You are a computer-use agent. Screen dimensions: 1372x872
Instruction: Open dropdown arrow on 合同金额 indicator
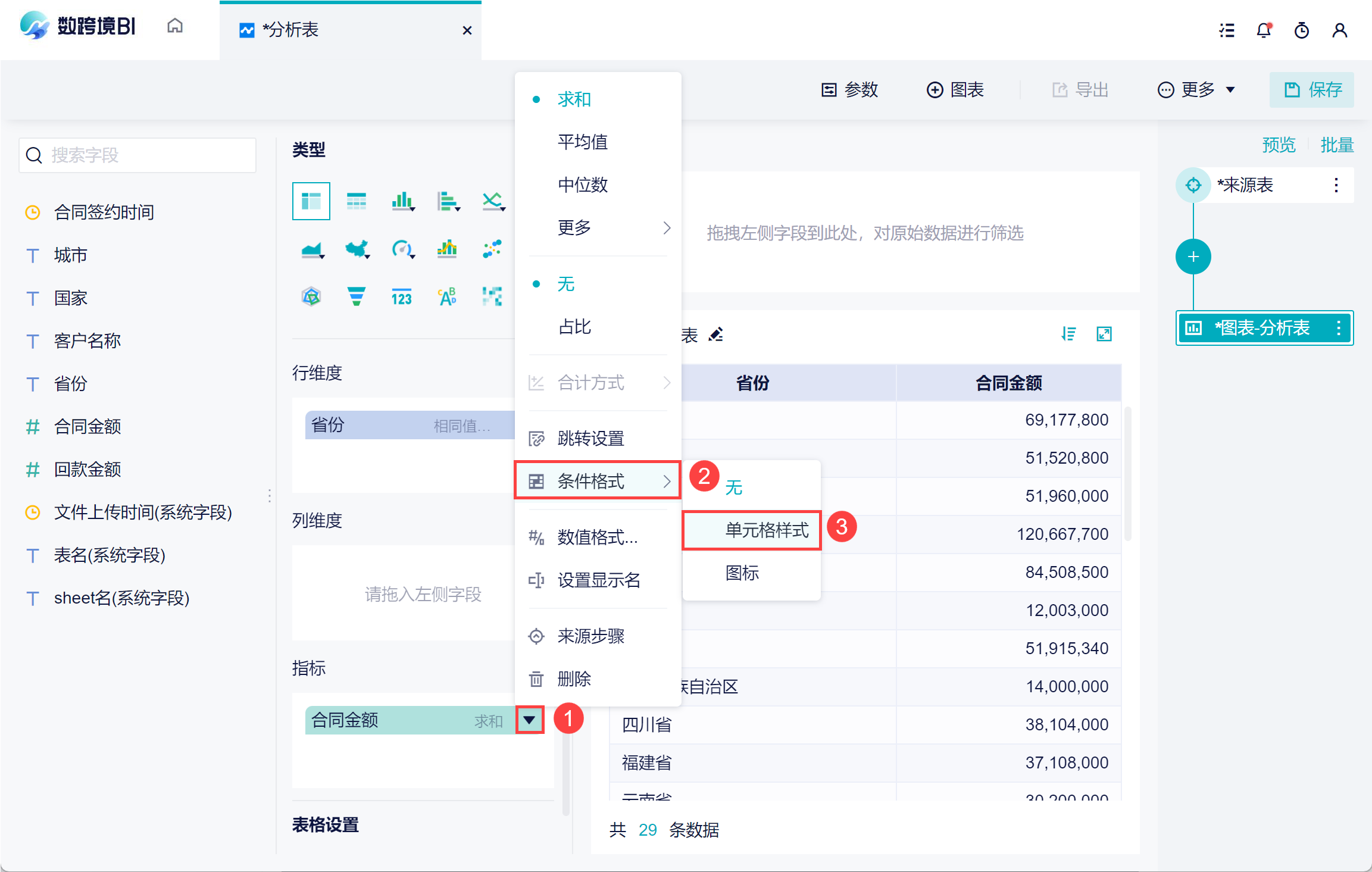[529, 720]
